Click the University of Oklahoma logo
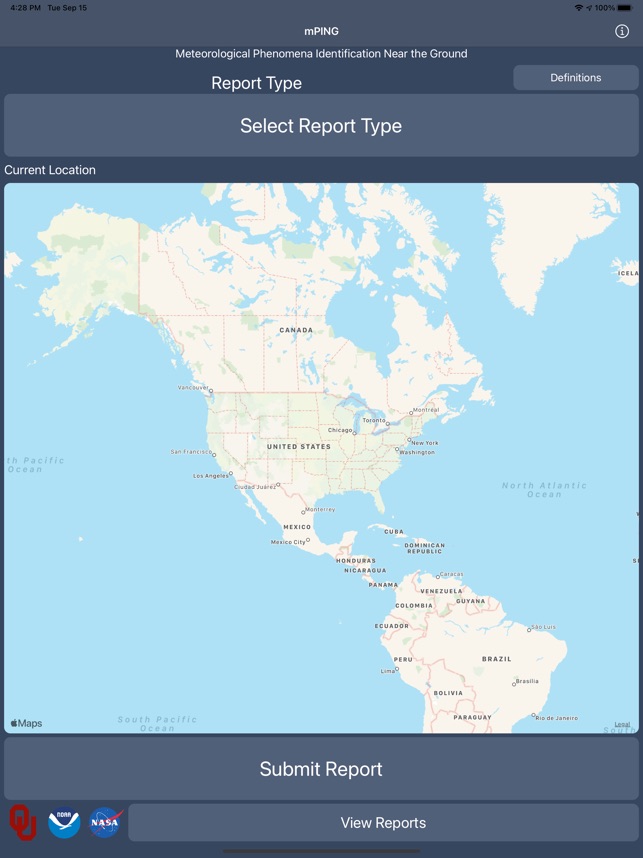Screen dimensions: 643x858 (23, 822)
